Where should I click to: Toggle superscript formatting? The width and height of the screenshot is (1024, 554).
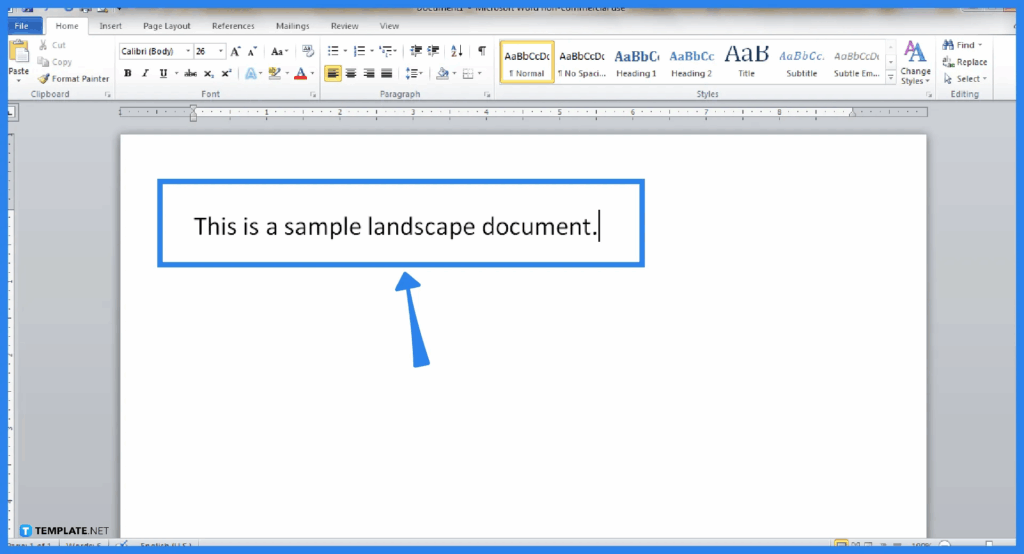point(226,73)
